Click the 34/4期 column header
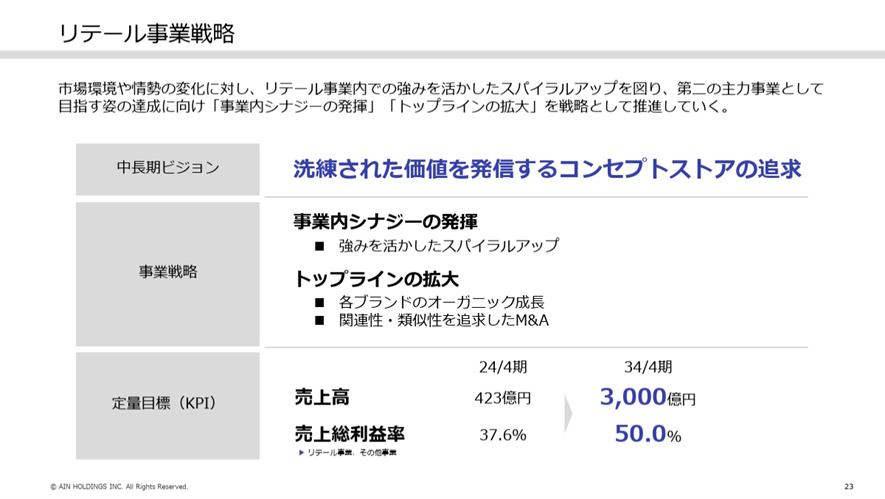 (x=647, y=366)
